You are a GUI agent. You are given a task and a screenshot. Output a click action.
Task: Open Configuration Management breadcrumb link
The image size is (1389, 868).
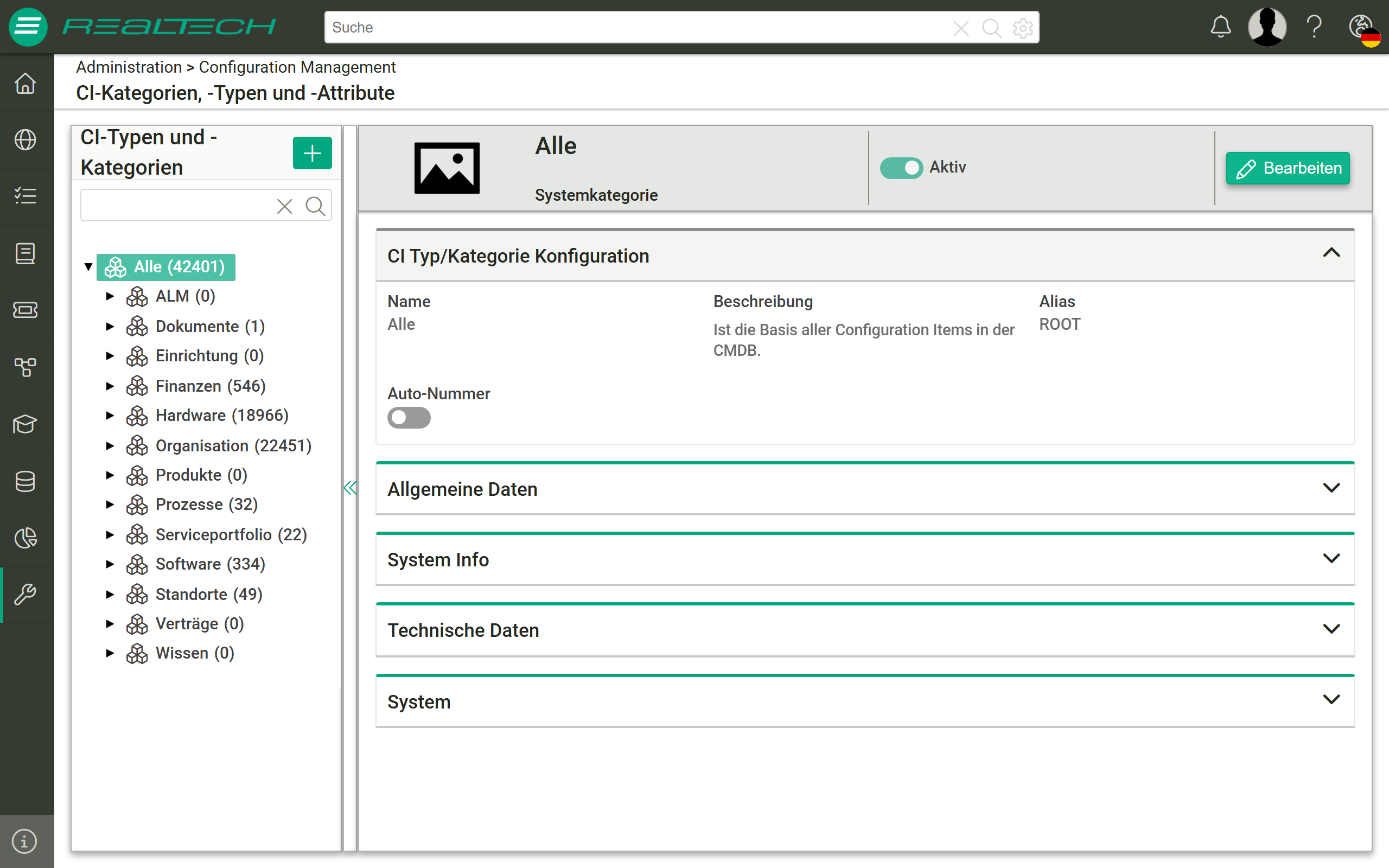[297, 67]
